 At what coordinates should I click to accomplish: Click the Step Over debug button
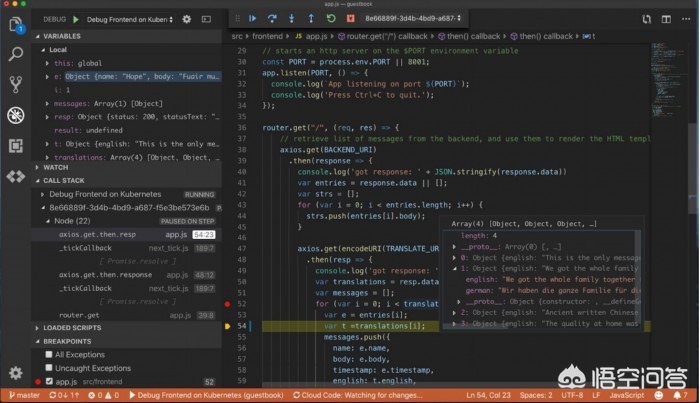(270, 18)
